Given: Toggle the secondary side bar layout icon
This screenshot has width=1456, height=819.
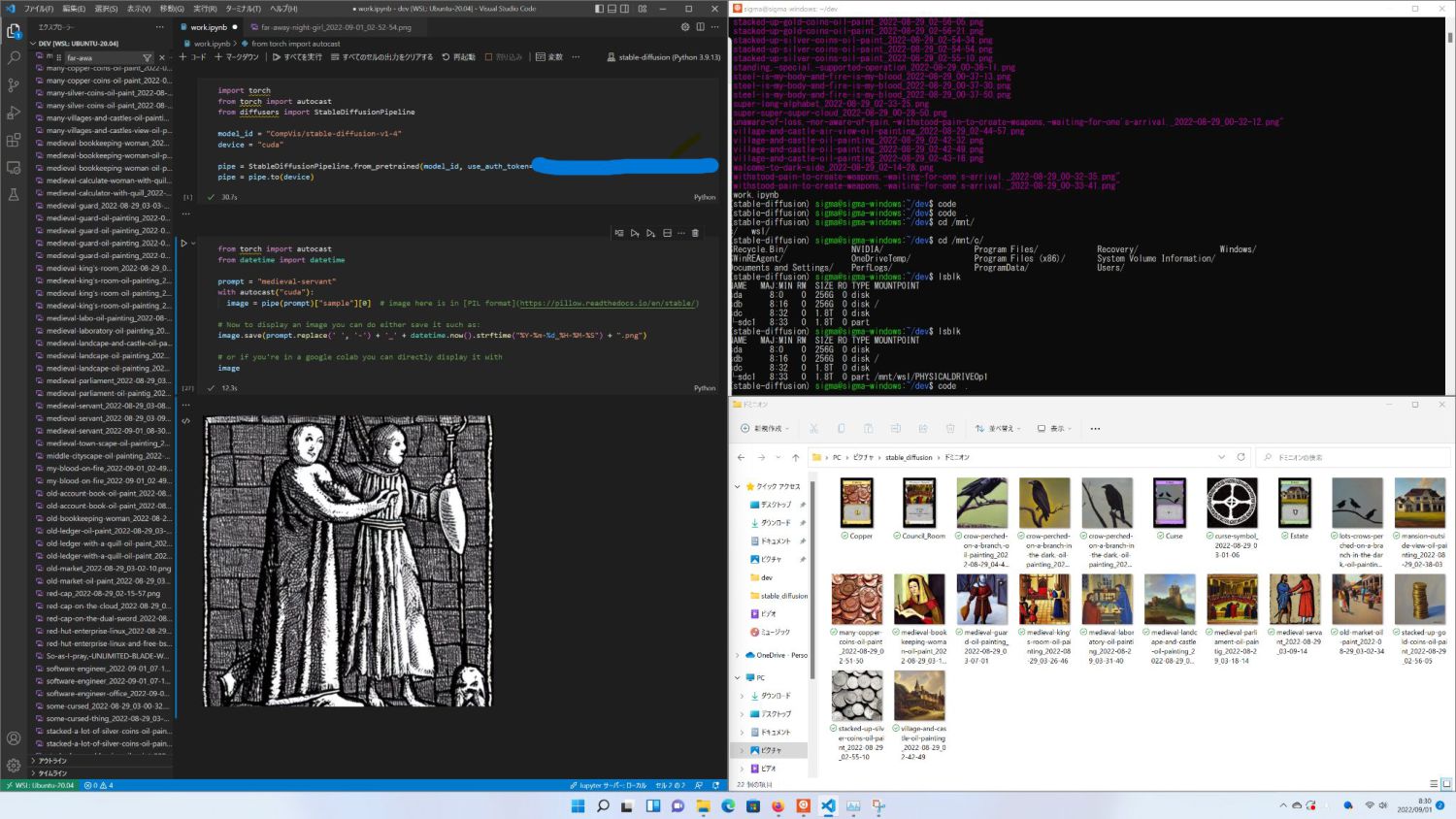Looking at the screenshot, I should pos(624,9).
